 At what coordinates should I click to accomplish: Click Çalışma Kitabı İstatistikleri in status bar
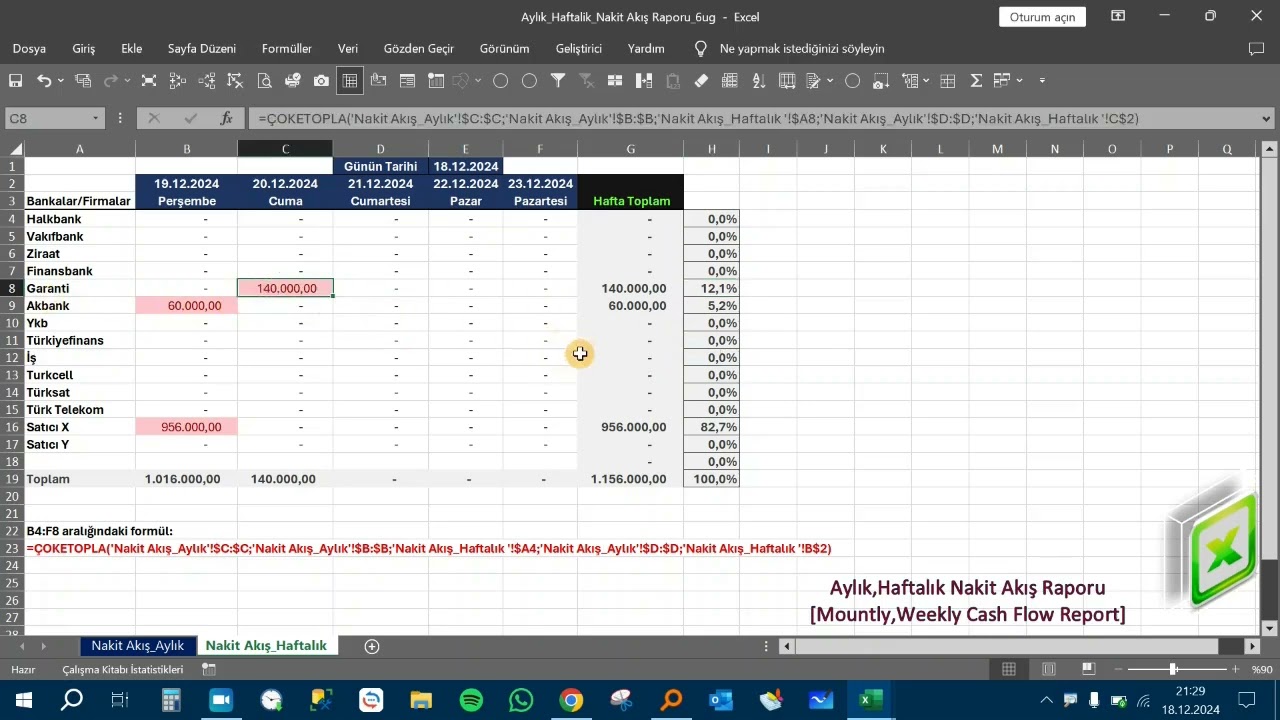(x=123, y=669)
